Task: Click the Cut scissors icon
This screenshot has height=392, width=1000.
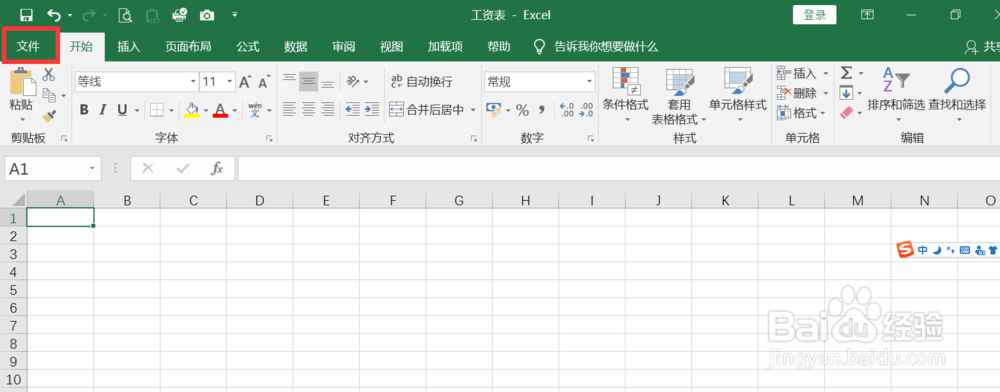Action: click(x=48, y=75)
